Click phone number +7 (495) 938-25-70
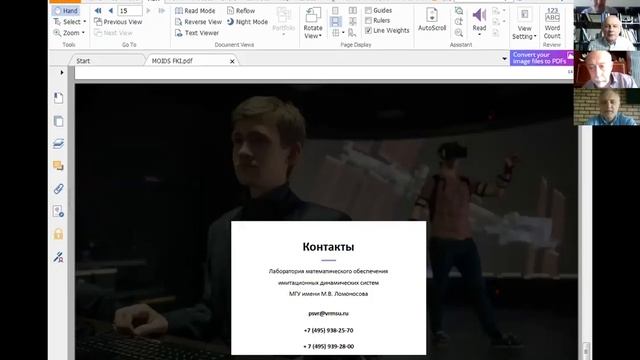The image size is (640, 360). click(329, 330)
